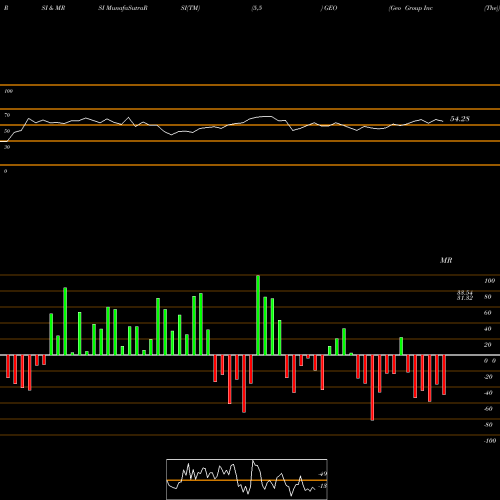500x500 pixels.
Task: Click the ") GEO" ticker label
Action: (329, 8)
